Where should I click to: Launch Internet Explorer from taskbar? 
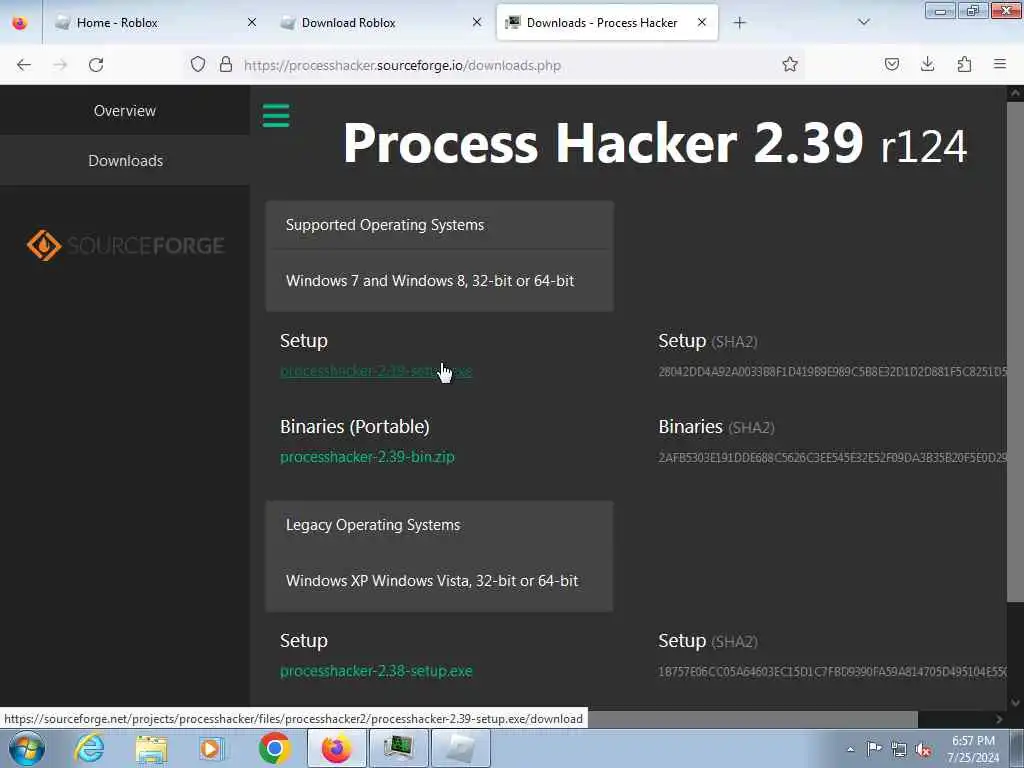coord(89,748)
